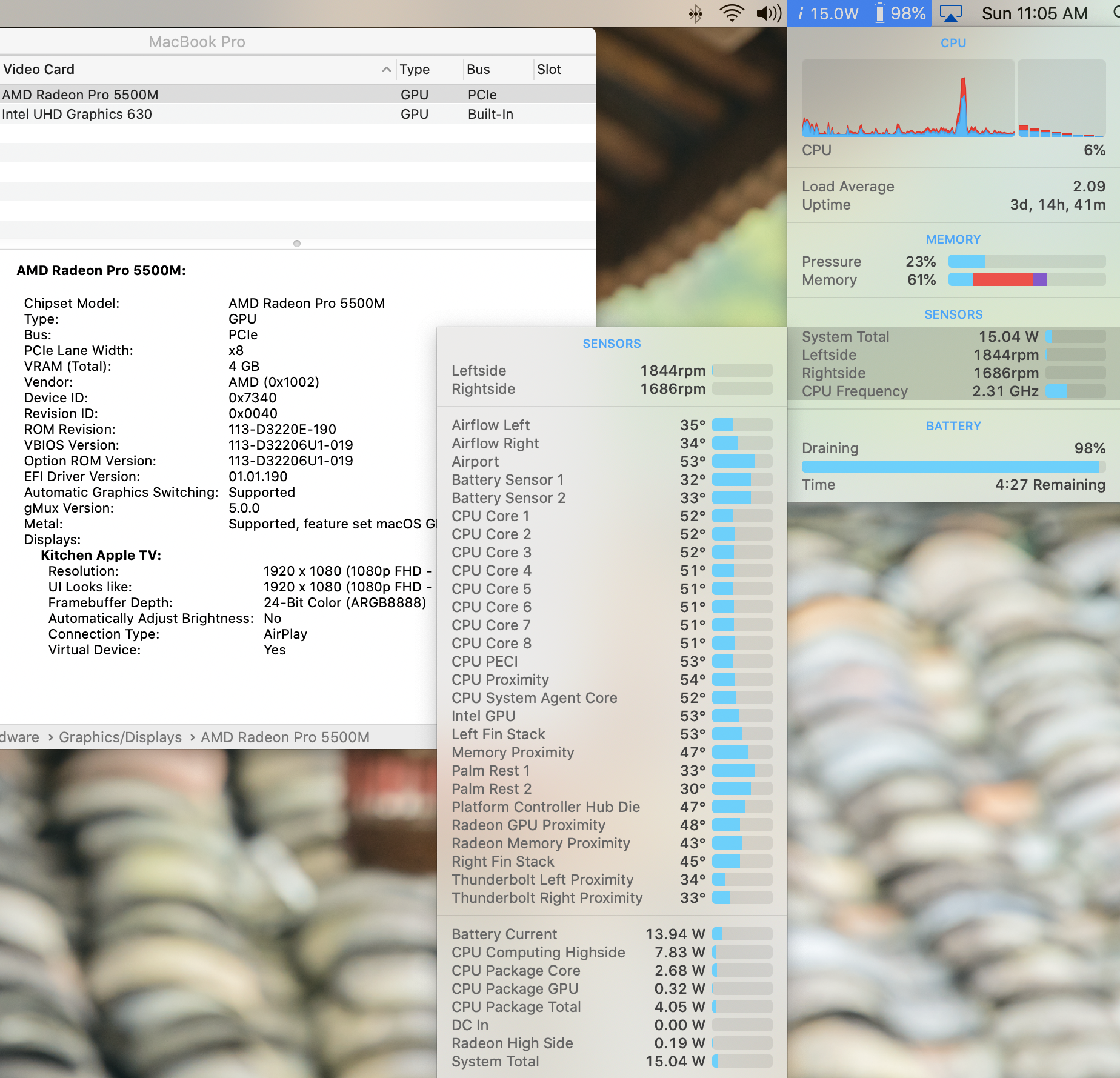1120x1078 pixels.
Task: Click the CPU Package Total 4.05 W row
Action: [x=612, y=1006]
